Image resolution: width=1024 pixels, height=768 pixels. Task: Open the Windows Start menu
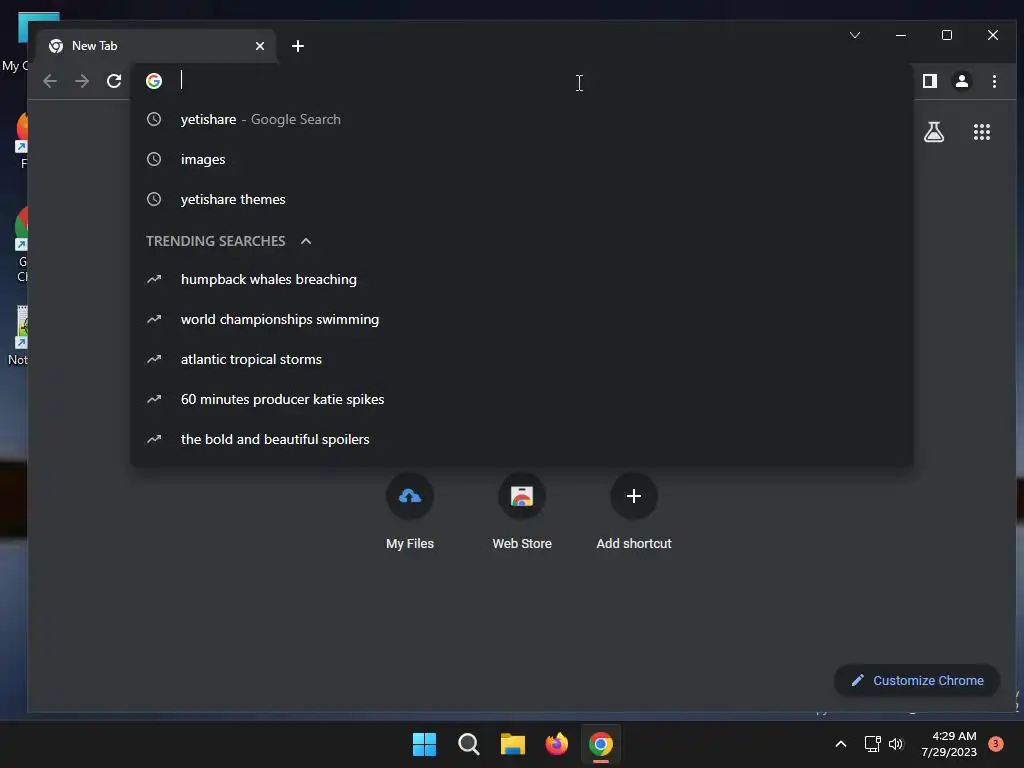point(424,744)
